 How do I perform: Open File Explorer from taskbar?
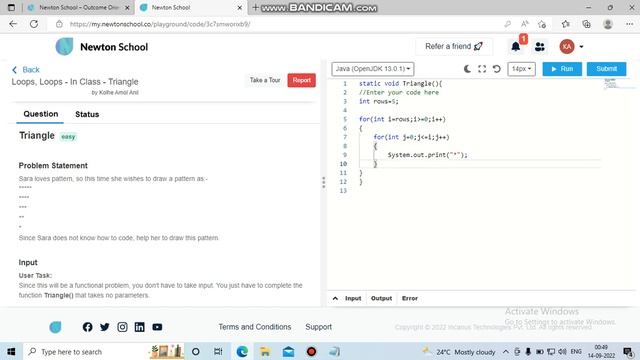click(x=265, y=351)
